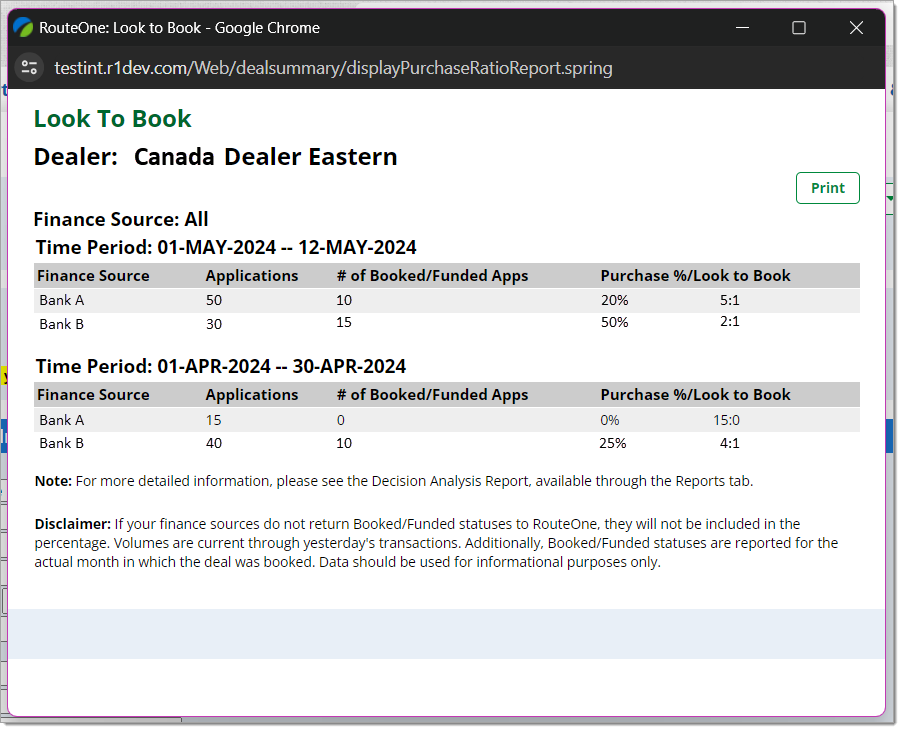Click the Disclaimer paragraph

click(x=436, y=543)
